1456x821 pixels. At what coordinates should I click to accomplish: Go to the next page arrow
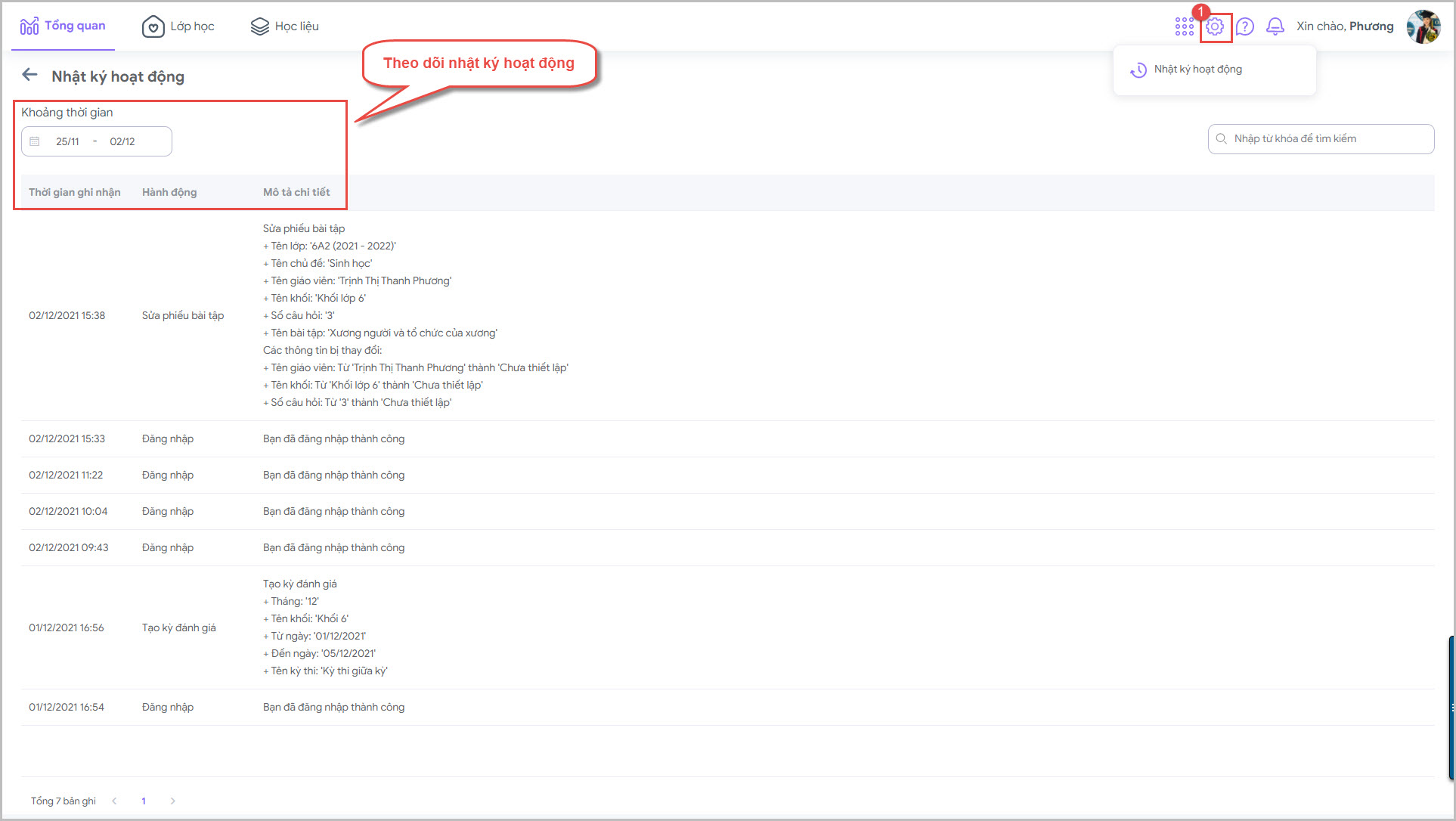[173, 801]
